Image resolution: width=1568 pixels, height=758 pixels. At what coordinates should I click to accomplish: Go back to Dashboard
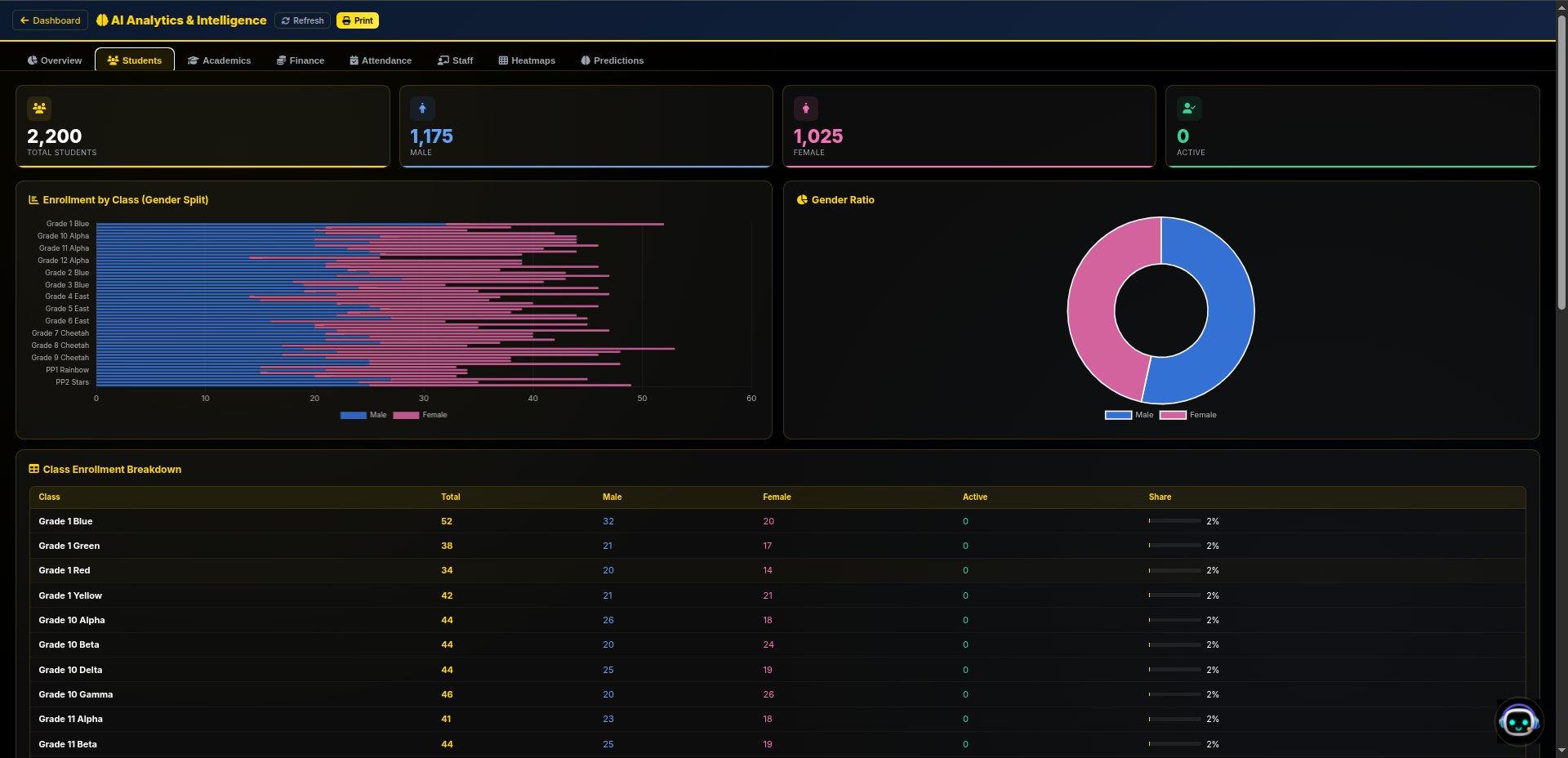click(50, 20)
